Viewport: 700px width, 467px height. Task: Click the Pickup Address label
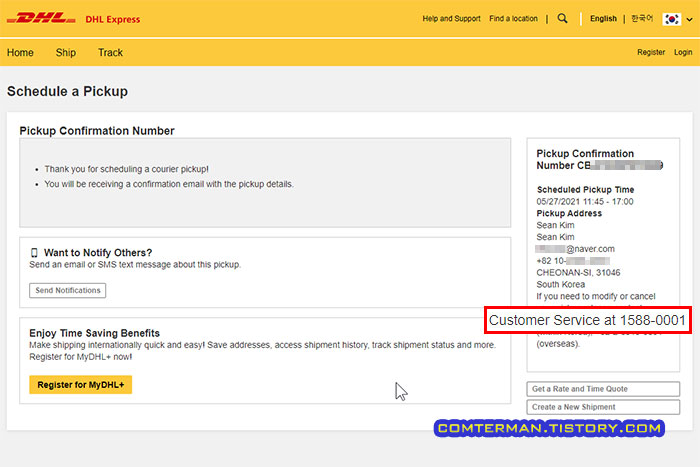tap(569, 213)
